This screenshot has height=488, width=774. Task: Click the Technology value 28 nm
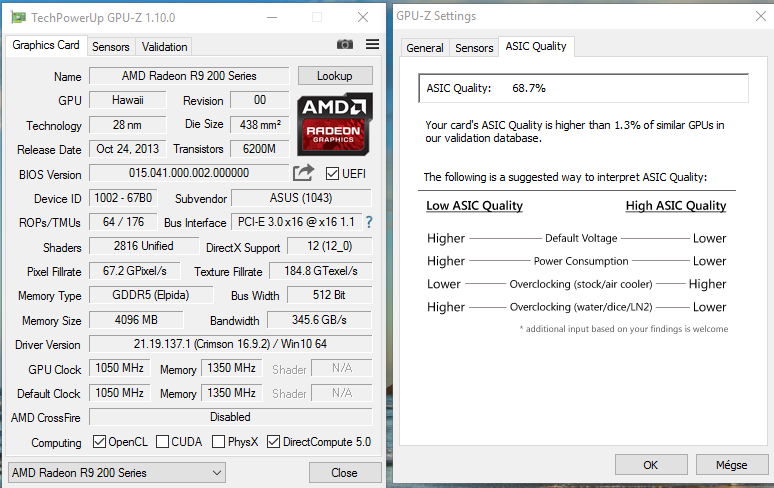click(128, 125)
